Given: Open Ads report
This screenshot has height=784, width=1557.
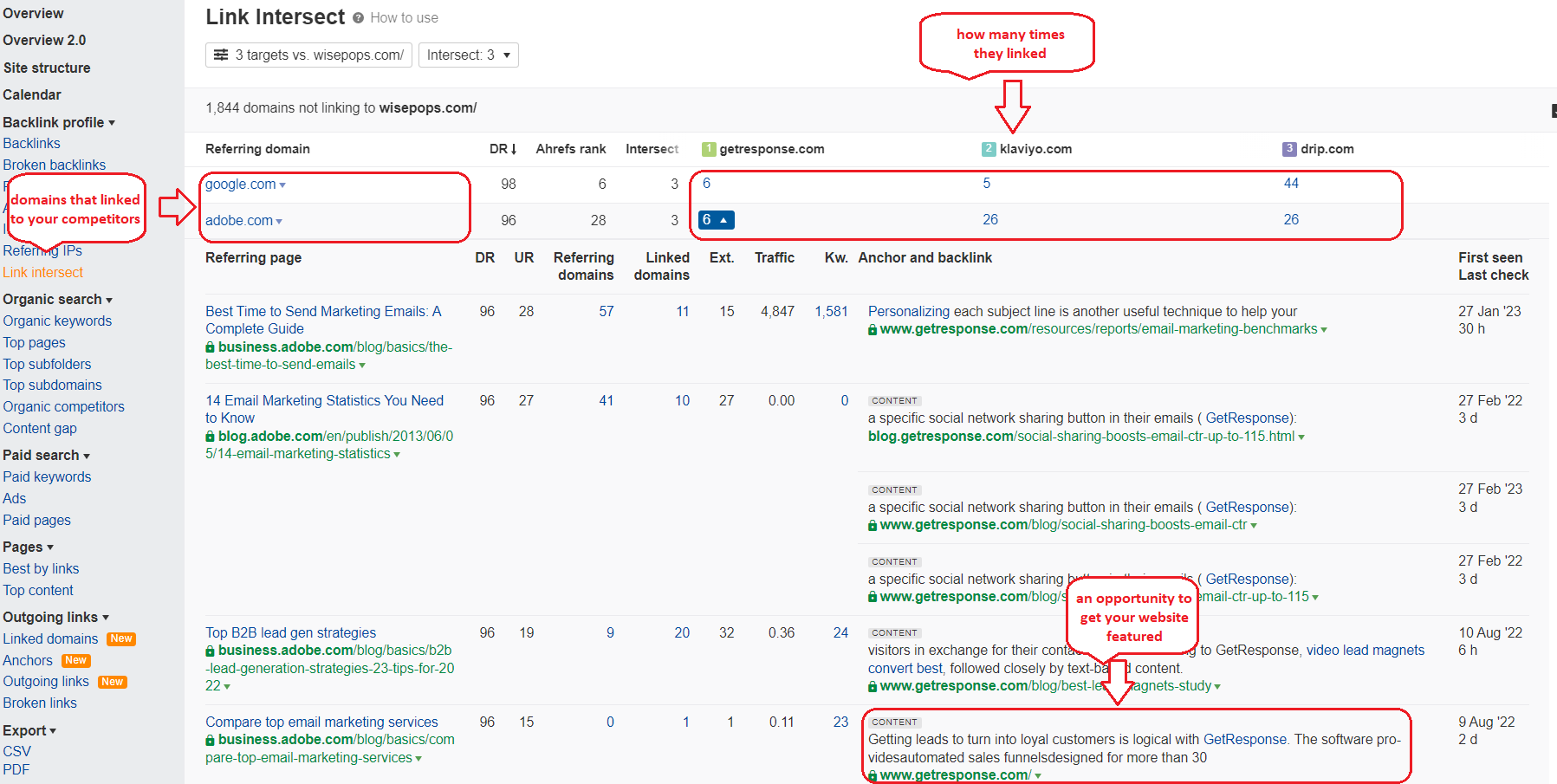Looking at the screenshot, I should pos(15,498).
